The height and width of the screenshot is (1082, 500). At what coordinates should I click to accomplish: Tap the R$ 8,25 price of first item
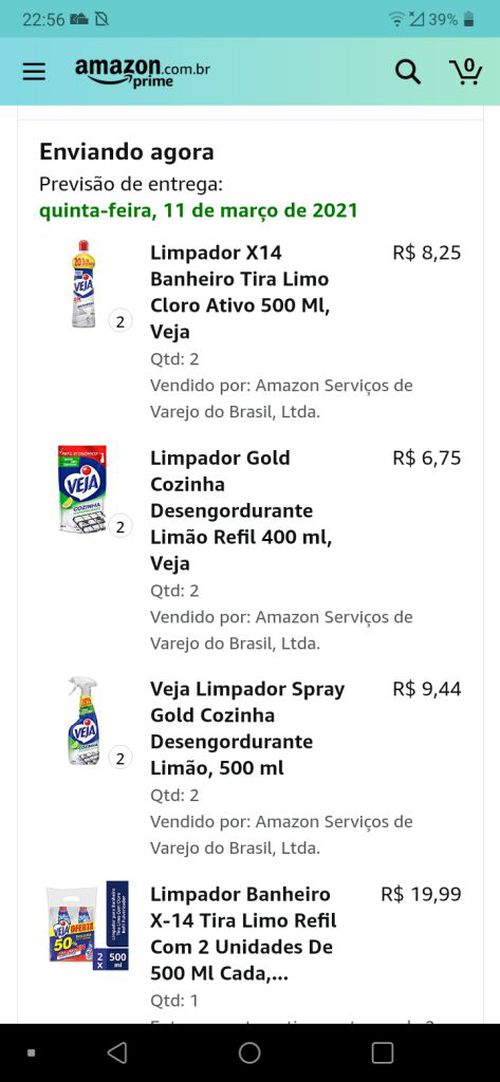click(427, 253)
